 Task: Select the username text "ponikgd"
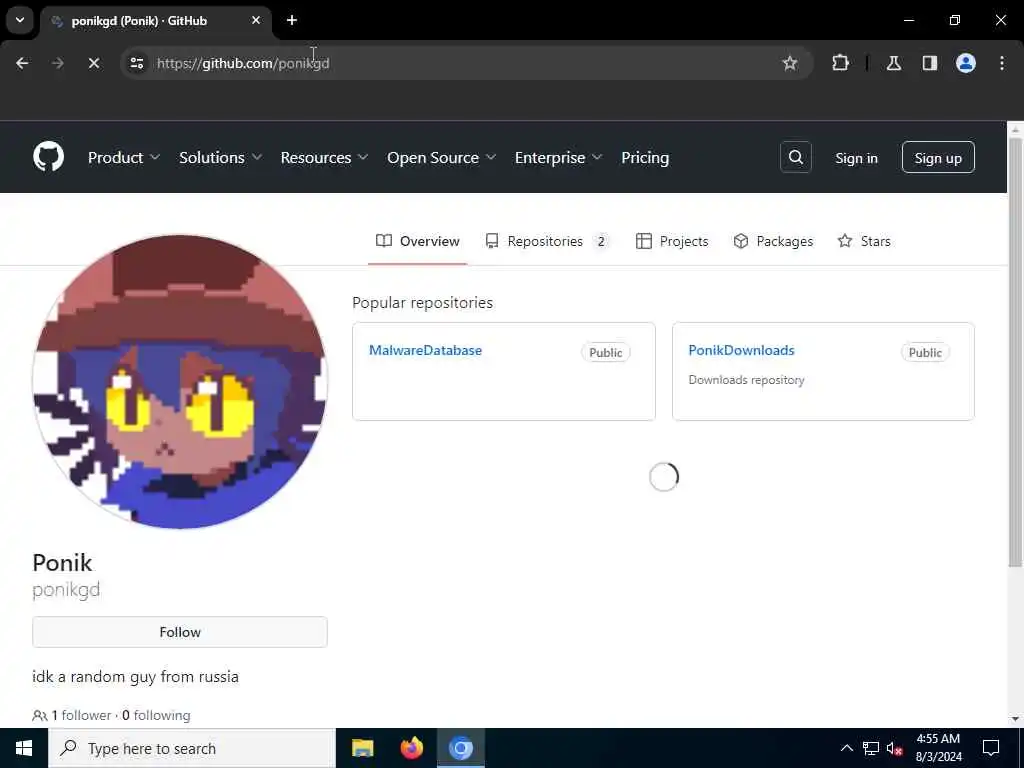(66, 590)
